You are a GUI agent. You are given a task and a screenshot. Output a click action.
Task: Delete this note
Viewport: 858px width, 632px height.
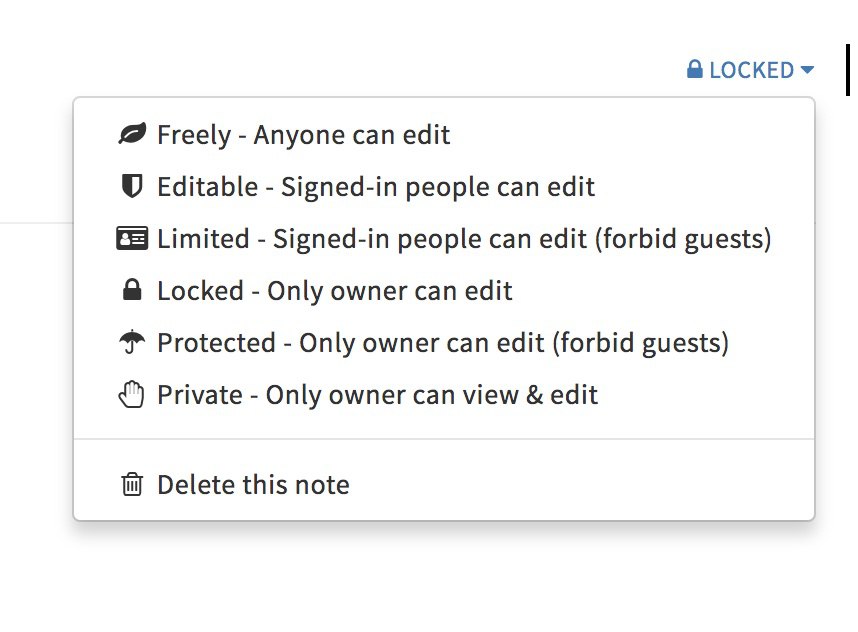[x=253, y=485]
